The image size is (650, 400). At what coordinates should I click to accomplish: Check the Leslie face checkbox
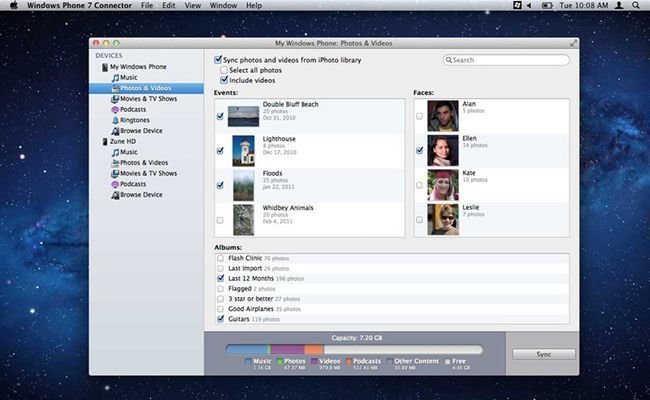pos(420,220)
